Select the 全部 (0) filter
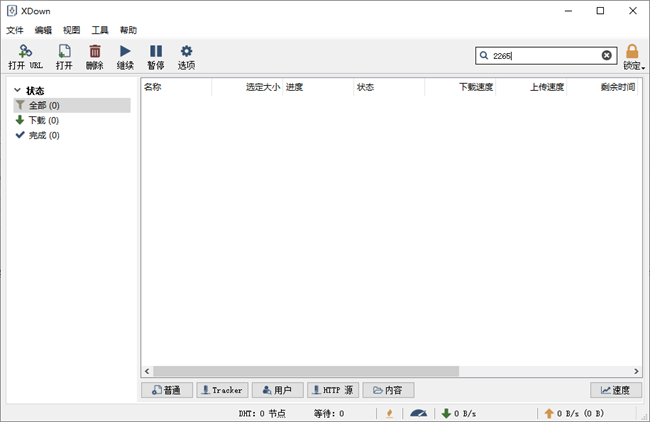 tap(72, 105)
